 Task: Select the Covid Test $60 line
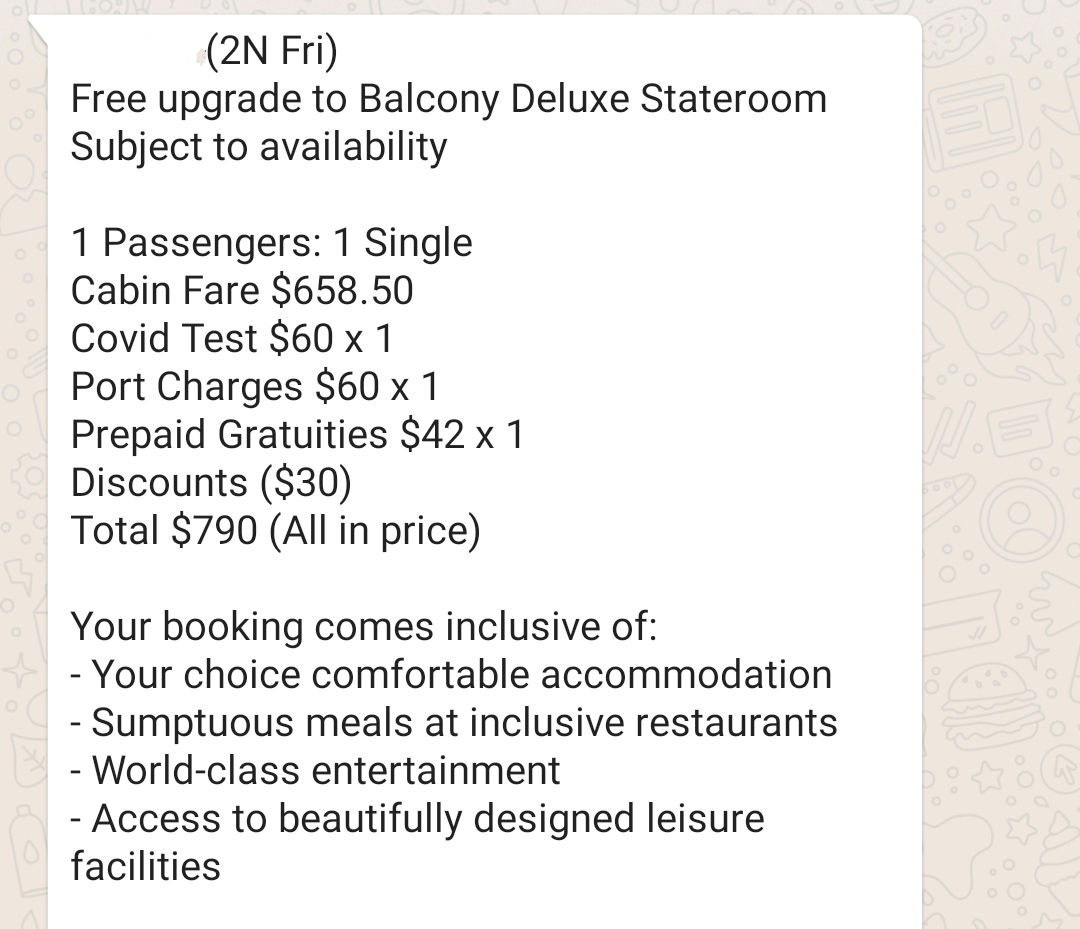(x=232, y=339)
